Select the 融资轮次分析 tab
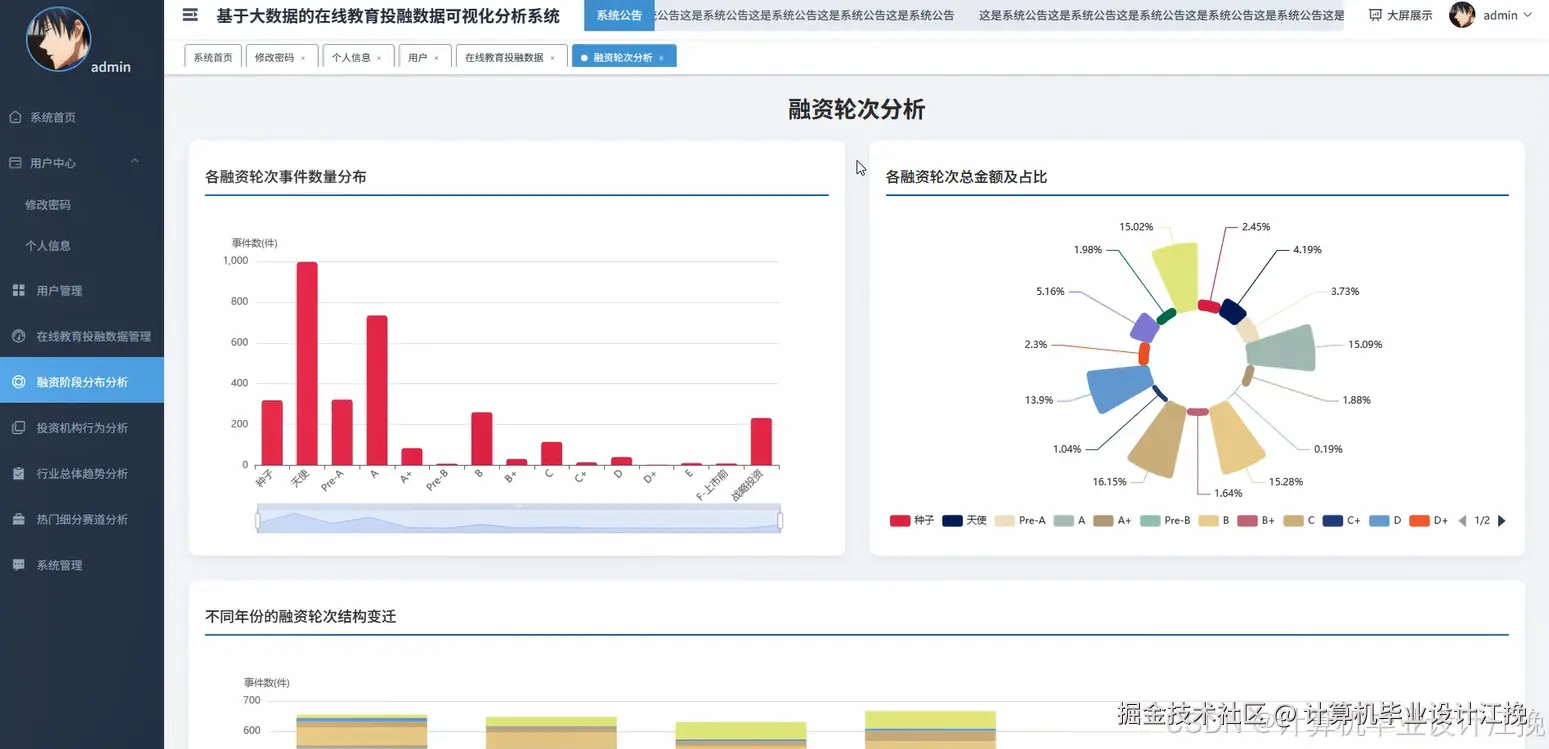The image size is (1549, 749). pyautogui.click(x=623, y=57)
